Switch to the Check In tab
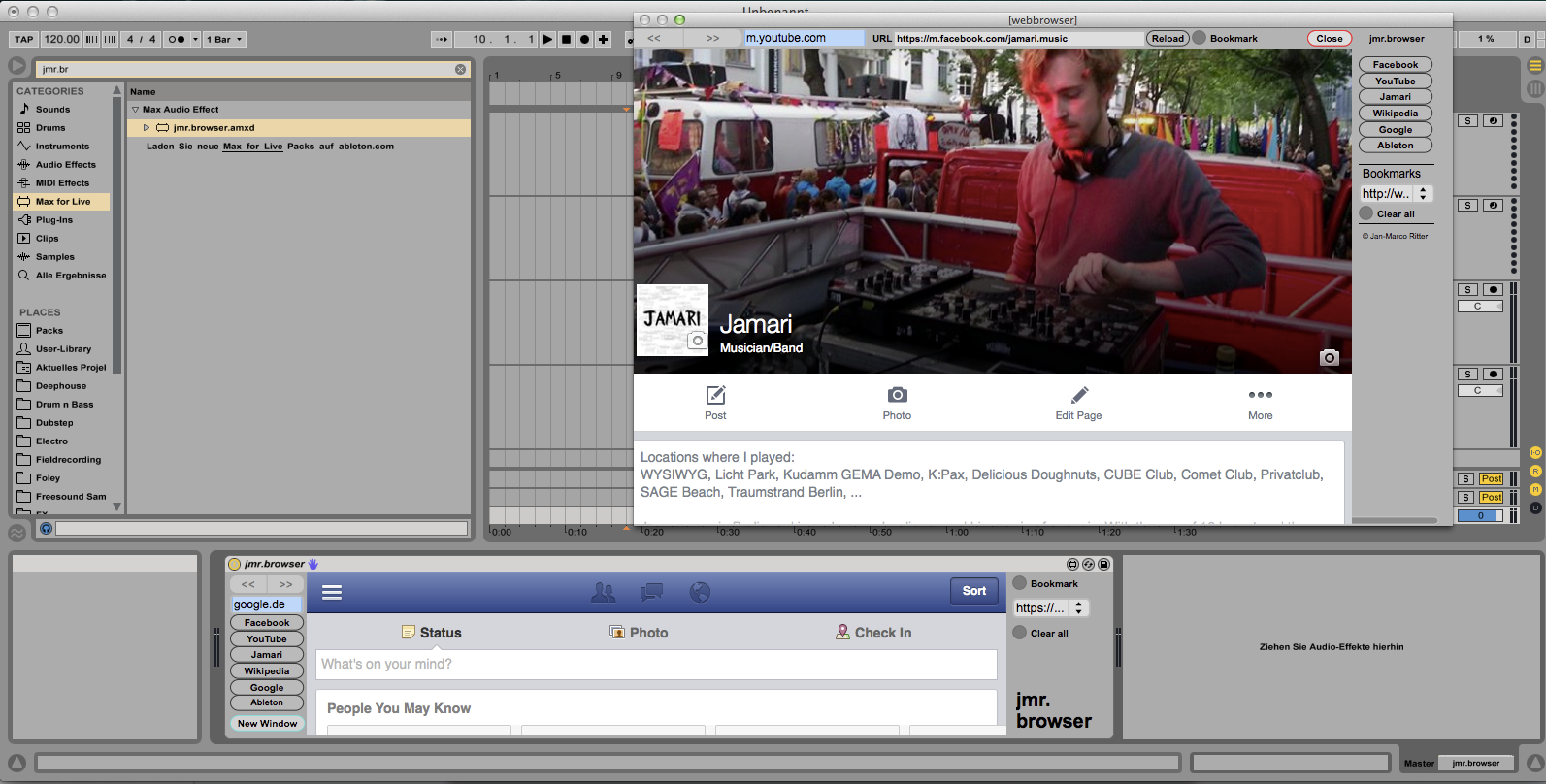The image size is (1546, 784). click(873, 633)
